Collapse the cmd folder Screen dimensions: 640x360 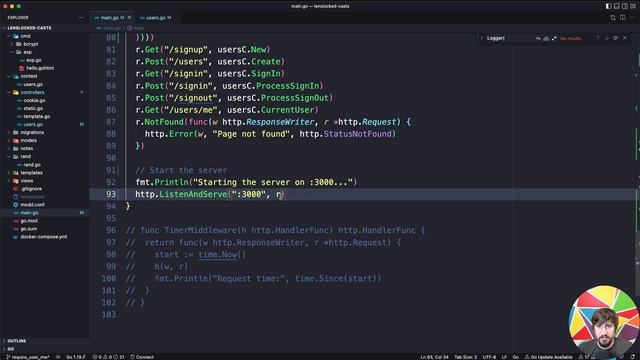pyautogui.click(x=44, y=36)
